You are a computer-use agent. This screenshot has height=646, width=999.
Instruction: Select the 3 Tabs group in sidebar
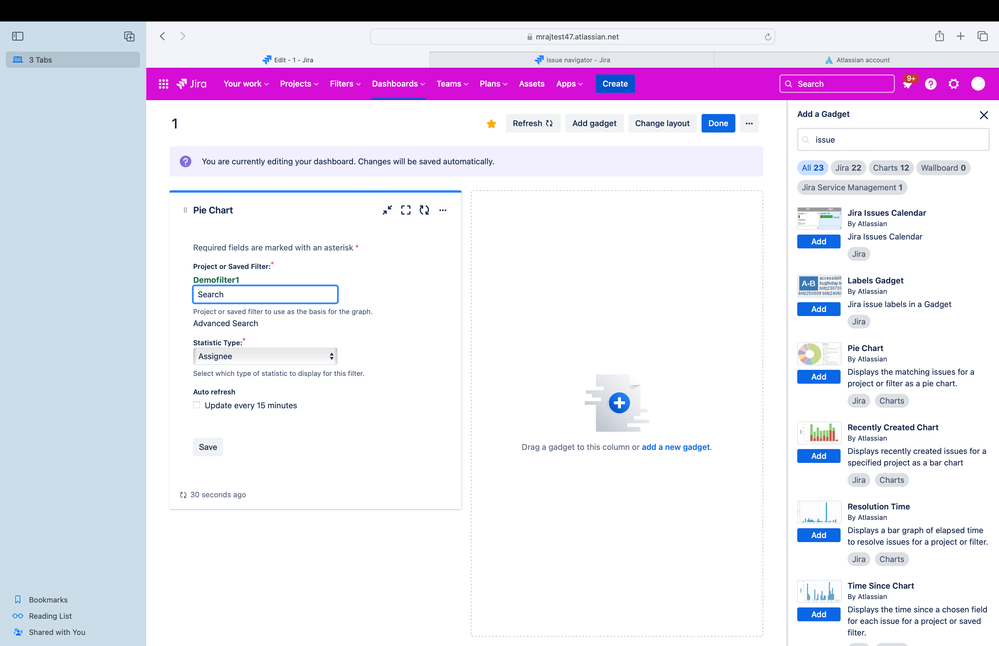[x=73, y=60]
